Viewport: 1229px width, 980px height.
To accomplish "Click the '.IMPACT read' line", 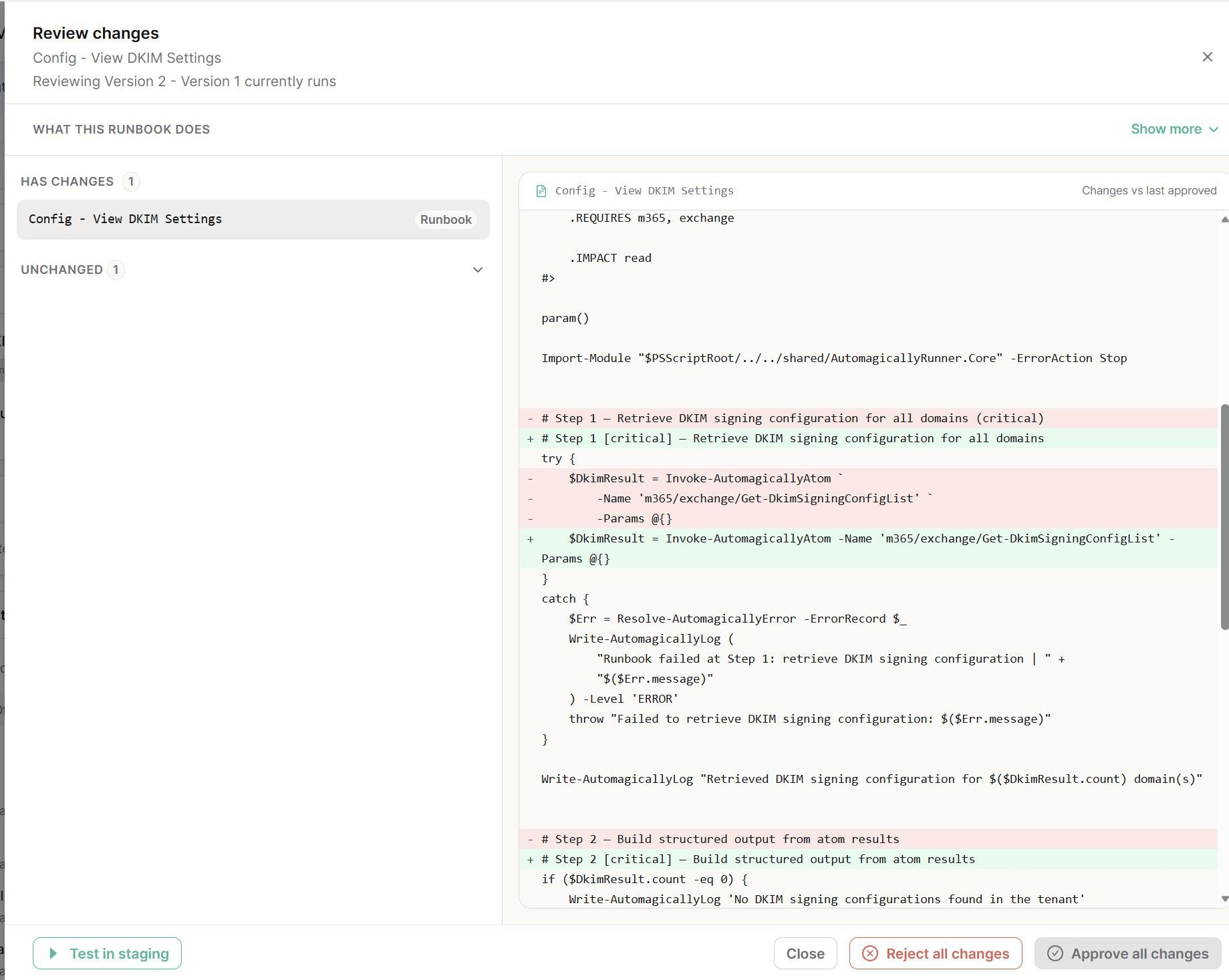I will tap(609, 258).
